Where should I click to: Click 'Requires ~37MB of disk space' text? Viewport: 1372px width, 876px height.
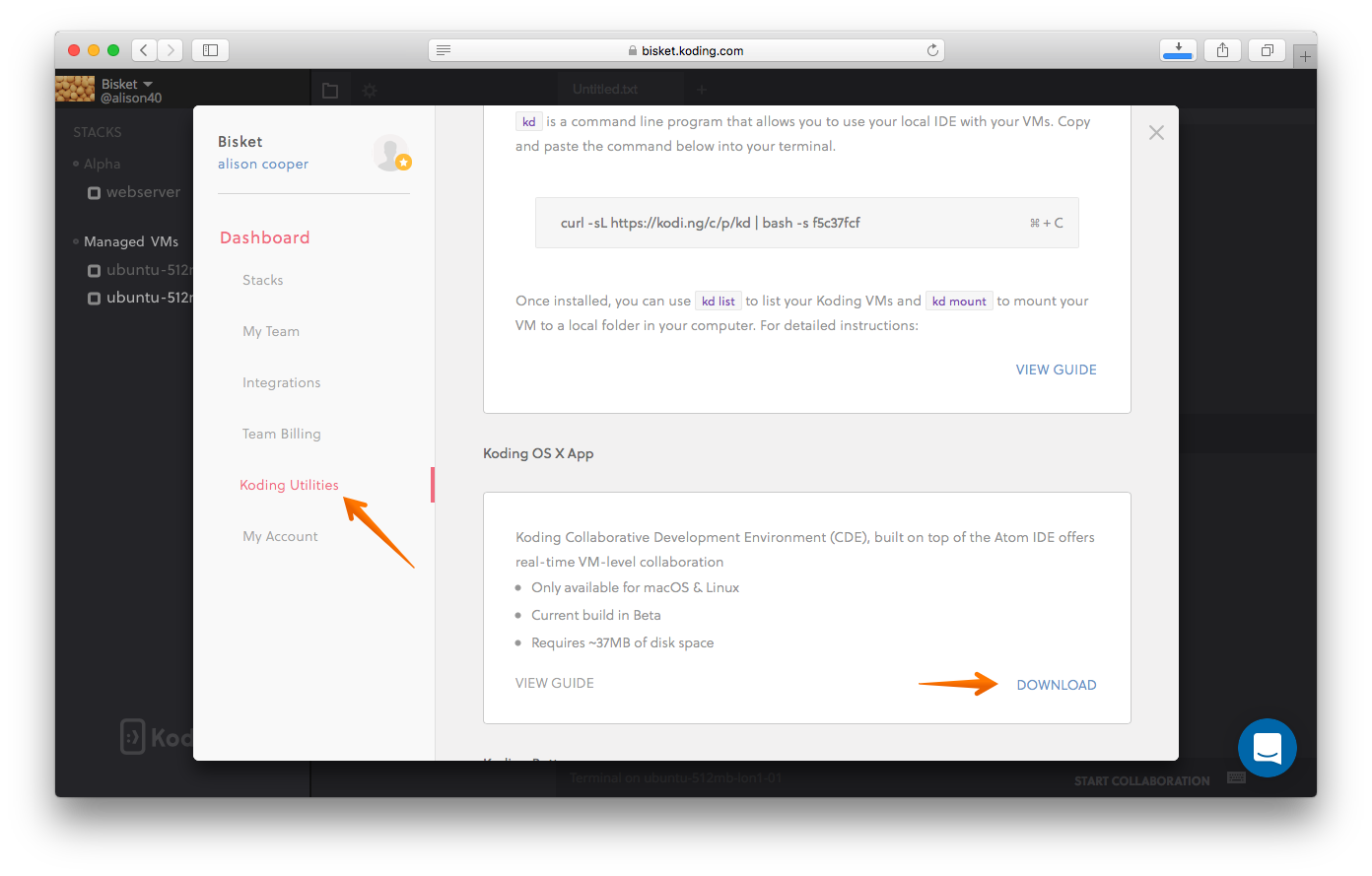[623, 642]
